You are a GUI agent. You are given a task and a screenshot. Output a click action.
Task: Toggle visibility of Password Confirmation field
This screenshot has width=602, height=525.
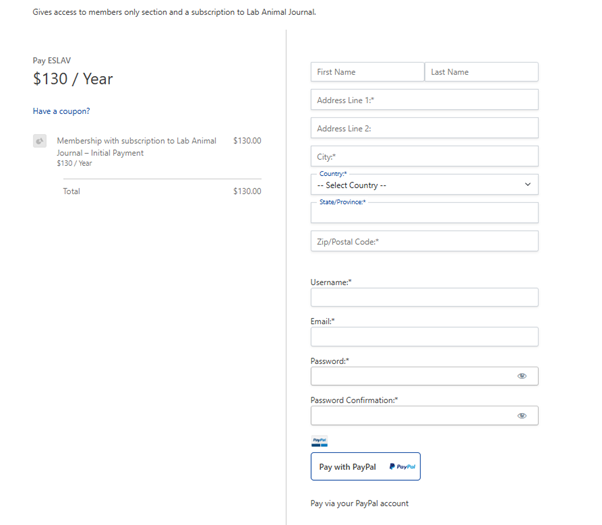[x=522, y=416]
